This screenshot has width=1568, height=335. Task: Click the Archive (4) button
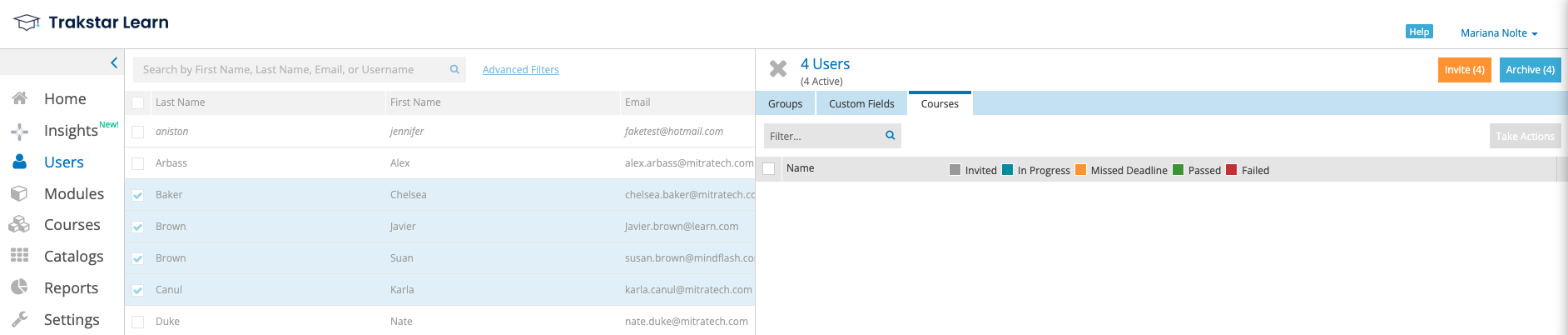1531,70
